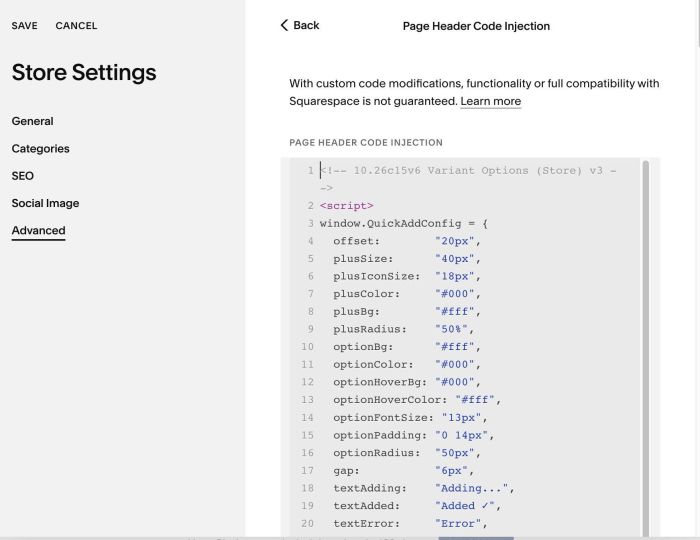Open the General settings section
Screen dimensions: 700x540
(33, 121)
